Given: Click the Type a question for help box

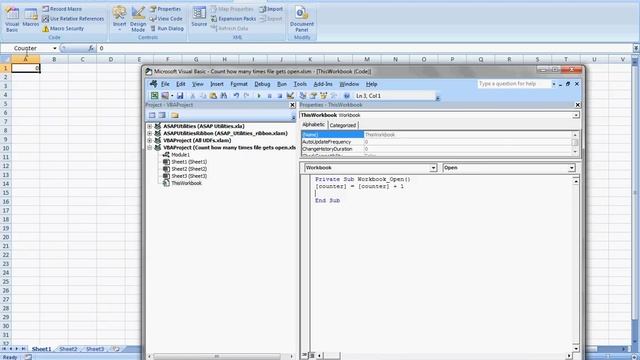Looking at the screenshot, I should tap(514, 84).
